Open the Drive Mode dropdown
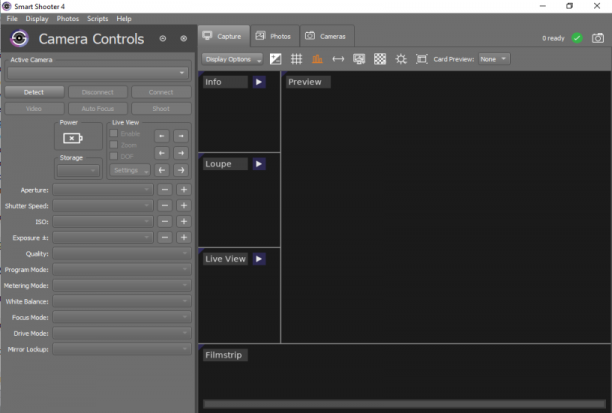The width and height of the screenshot is (612, 413). point(122,333)
